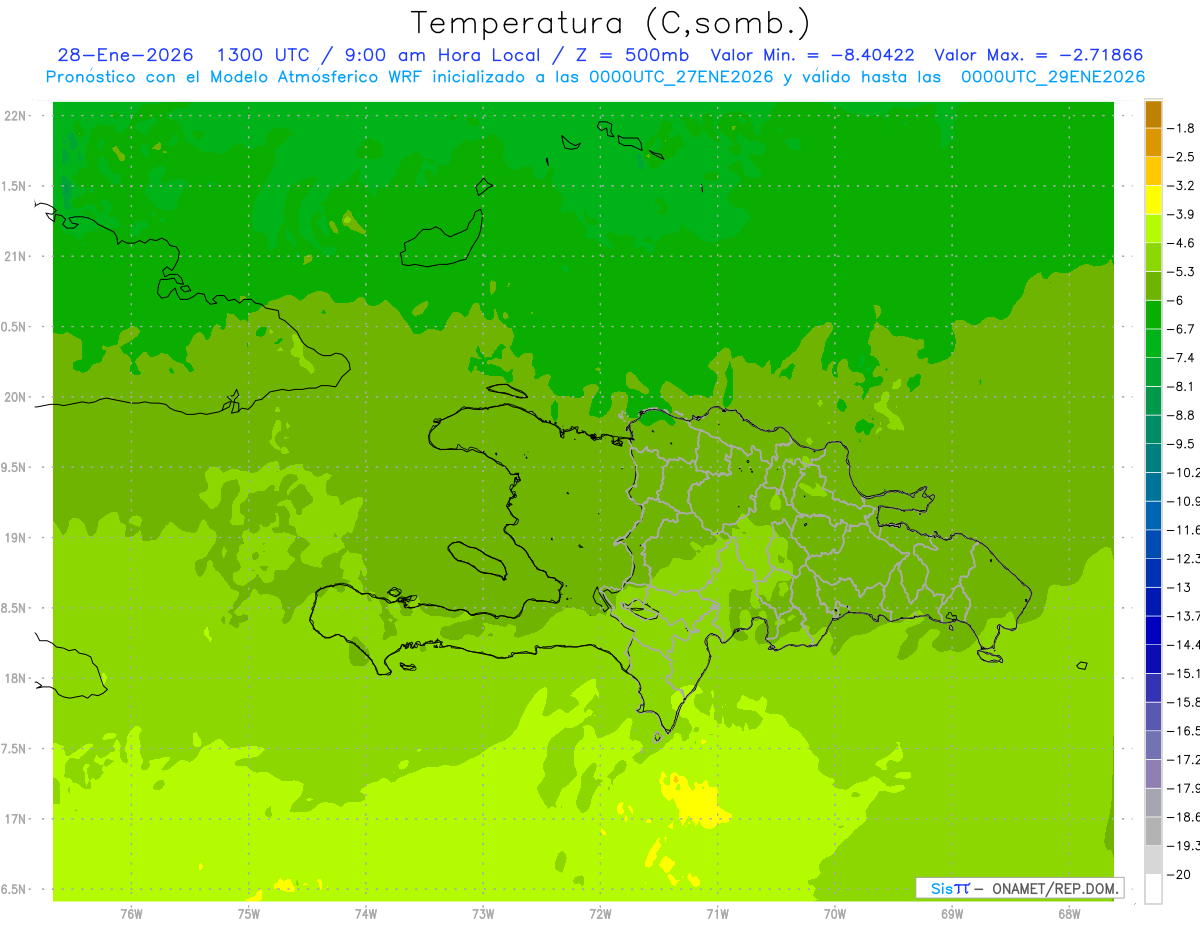Viewport: 1200px width, 927px height.
Task: Click the "70W" longitude label
Action: click(x=835, y=913)
